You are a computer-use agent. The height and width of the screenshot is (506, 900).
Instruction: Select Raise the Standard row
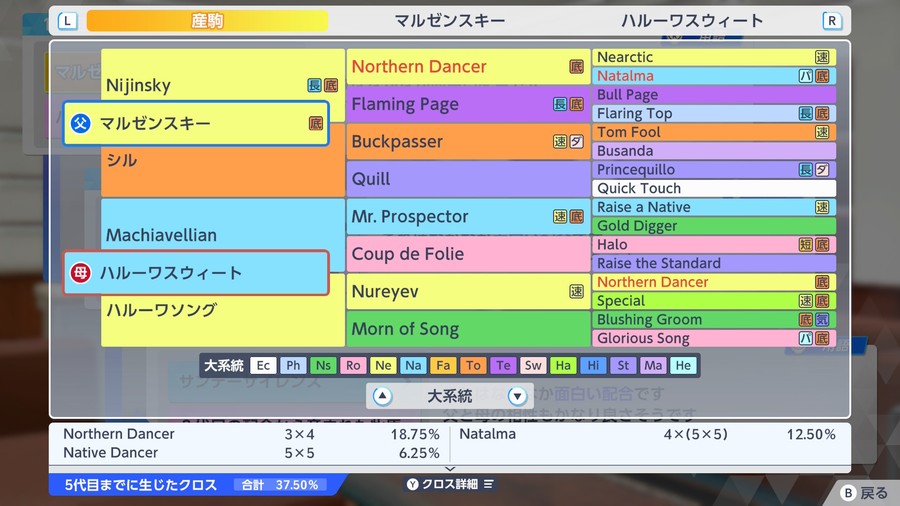714,263
